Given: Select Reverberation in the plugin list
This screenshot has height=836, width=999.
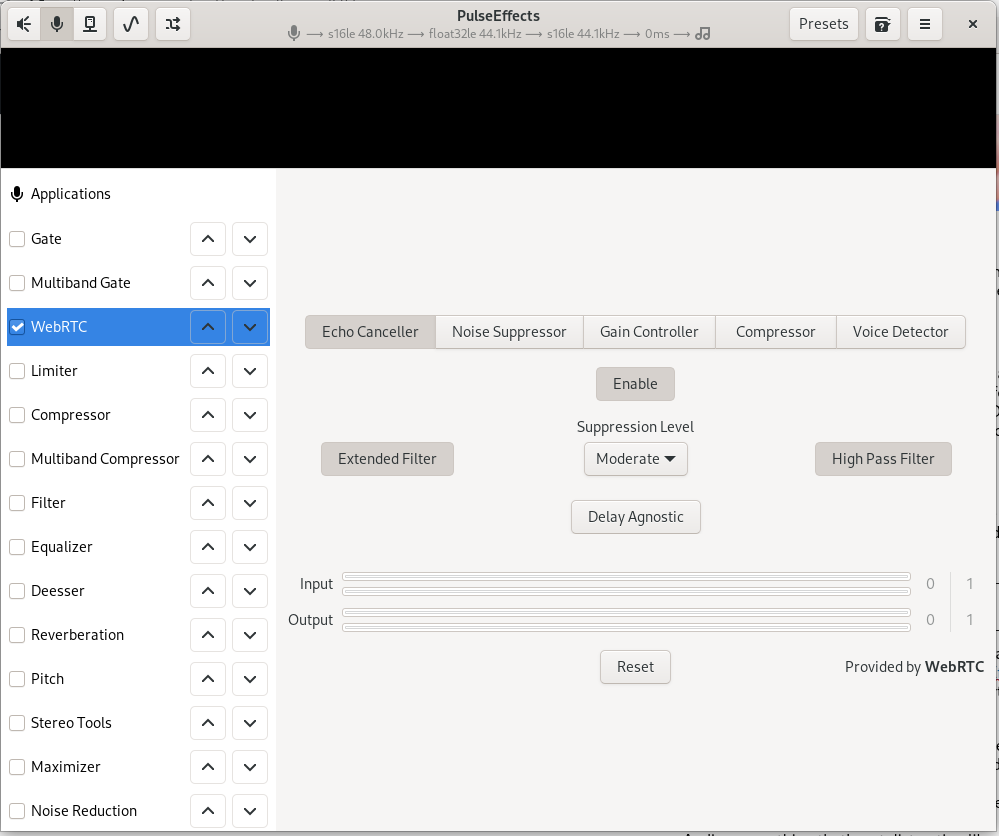Looking at the screenshot, I should 78,635.
